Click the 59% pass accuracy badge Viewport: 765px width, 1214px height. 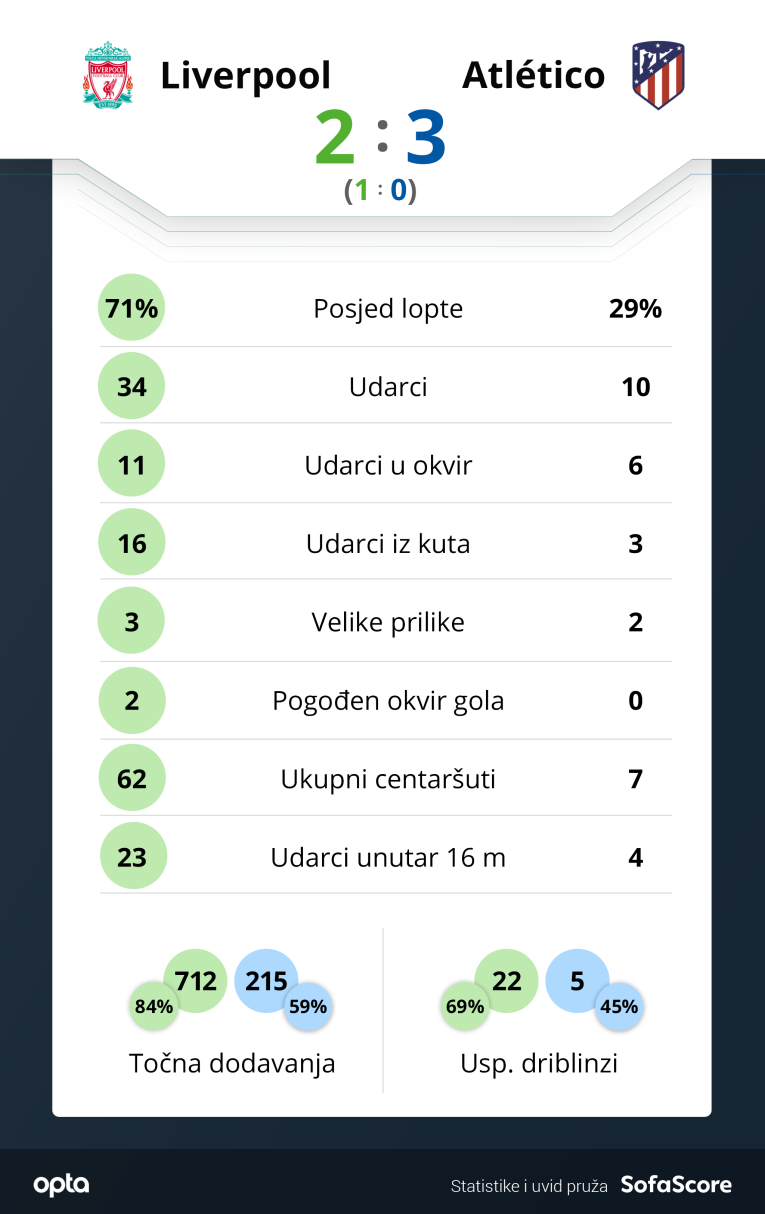(x=308, y=1006)
